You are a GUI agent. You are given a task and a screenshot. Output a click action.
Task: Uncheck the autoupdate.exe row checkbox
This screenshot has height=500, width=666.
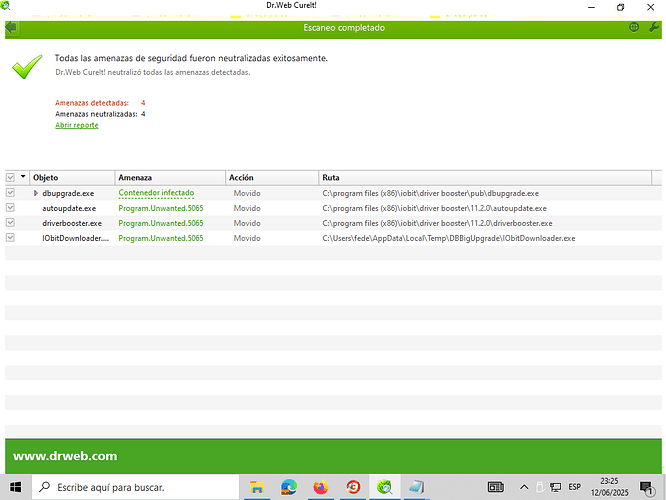coord(10,208)
